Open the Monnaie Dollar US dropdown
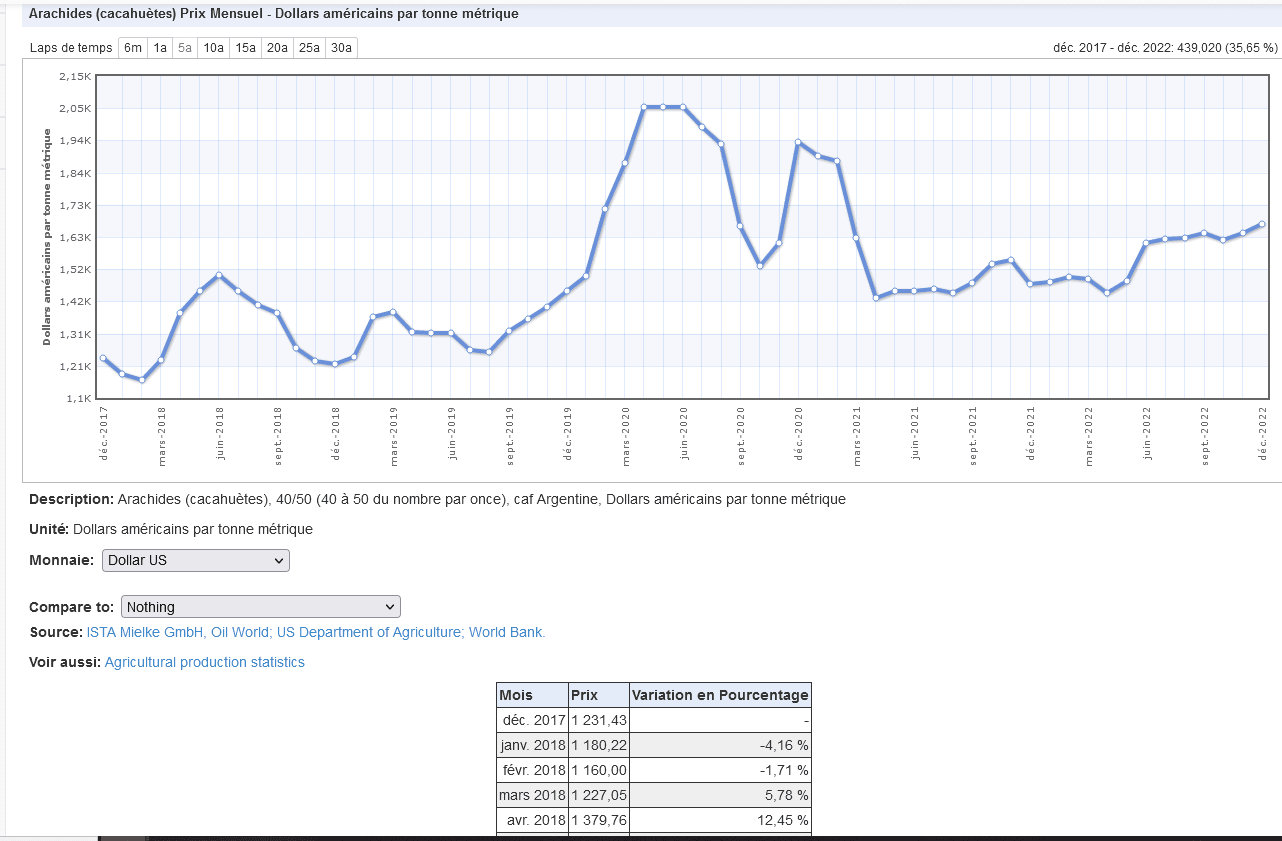 tap(196, 561)
